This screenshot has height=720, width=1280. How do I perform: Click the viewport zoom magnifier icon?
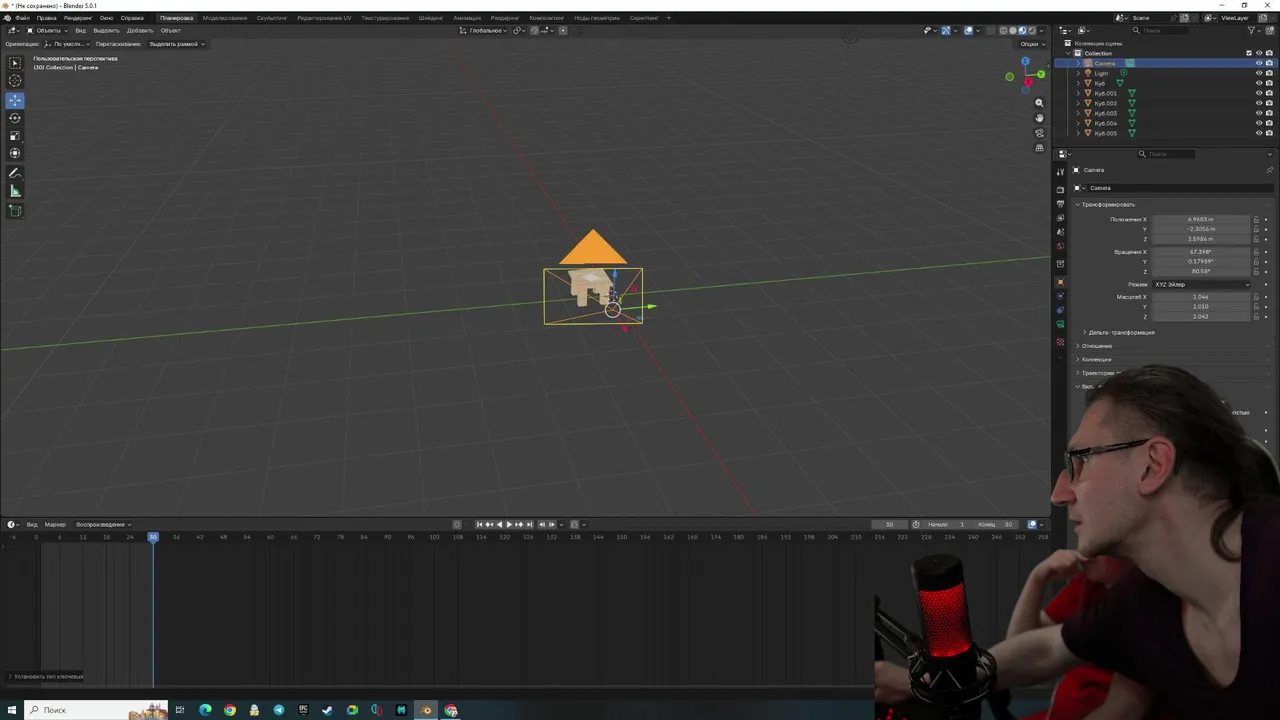(x=1039, y=103)
